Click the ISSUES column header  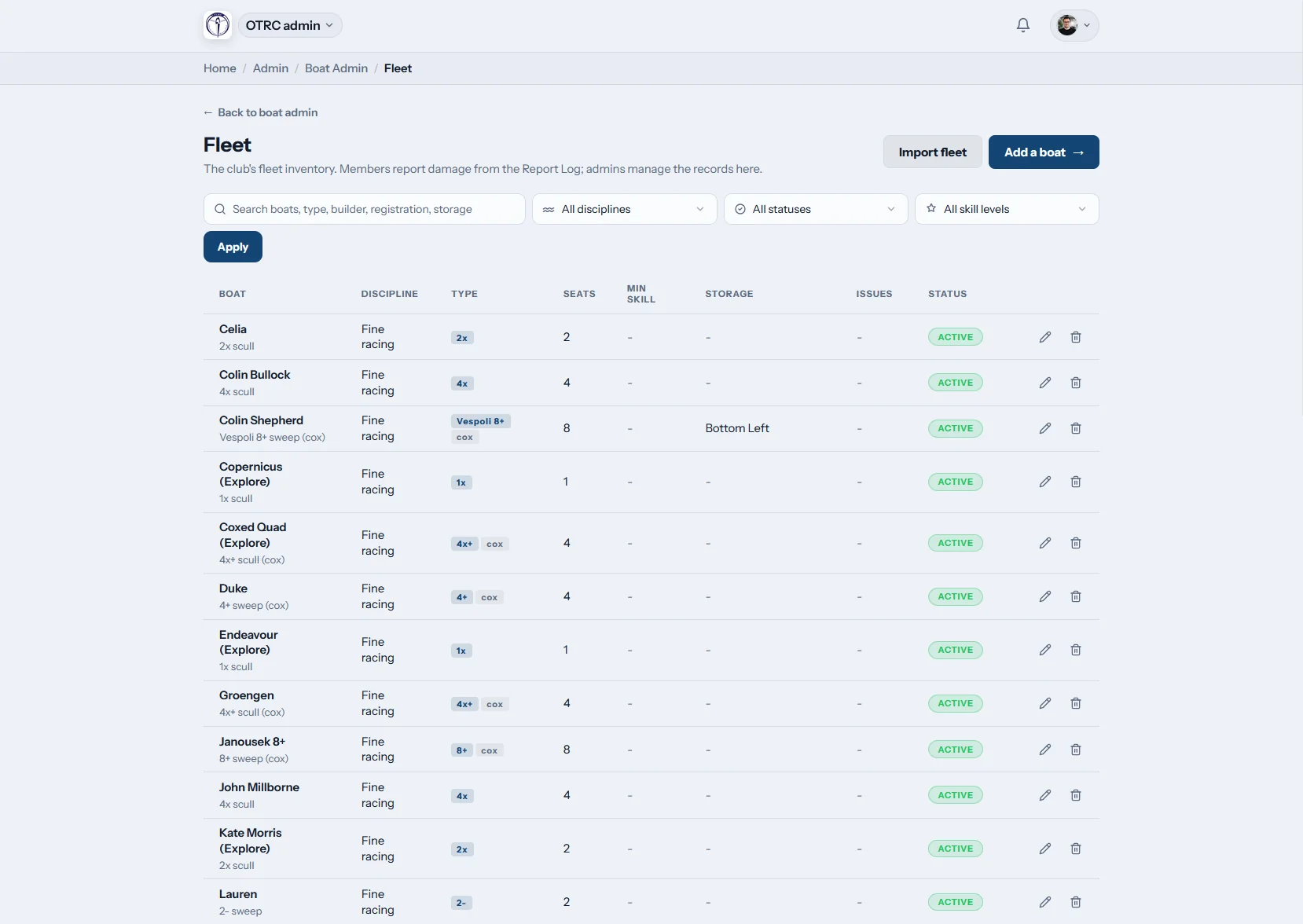pos(874,294)
